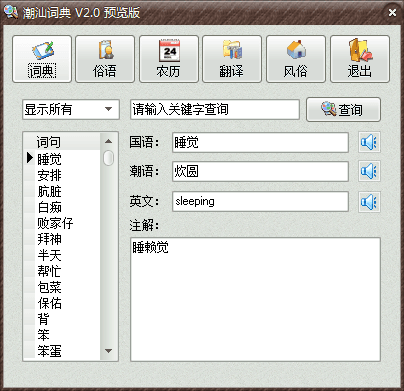Screen dimensions: 404x391
Task: Select 白痴 in the word list
Action: (x=67, y=207)
